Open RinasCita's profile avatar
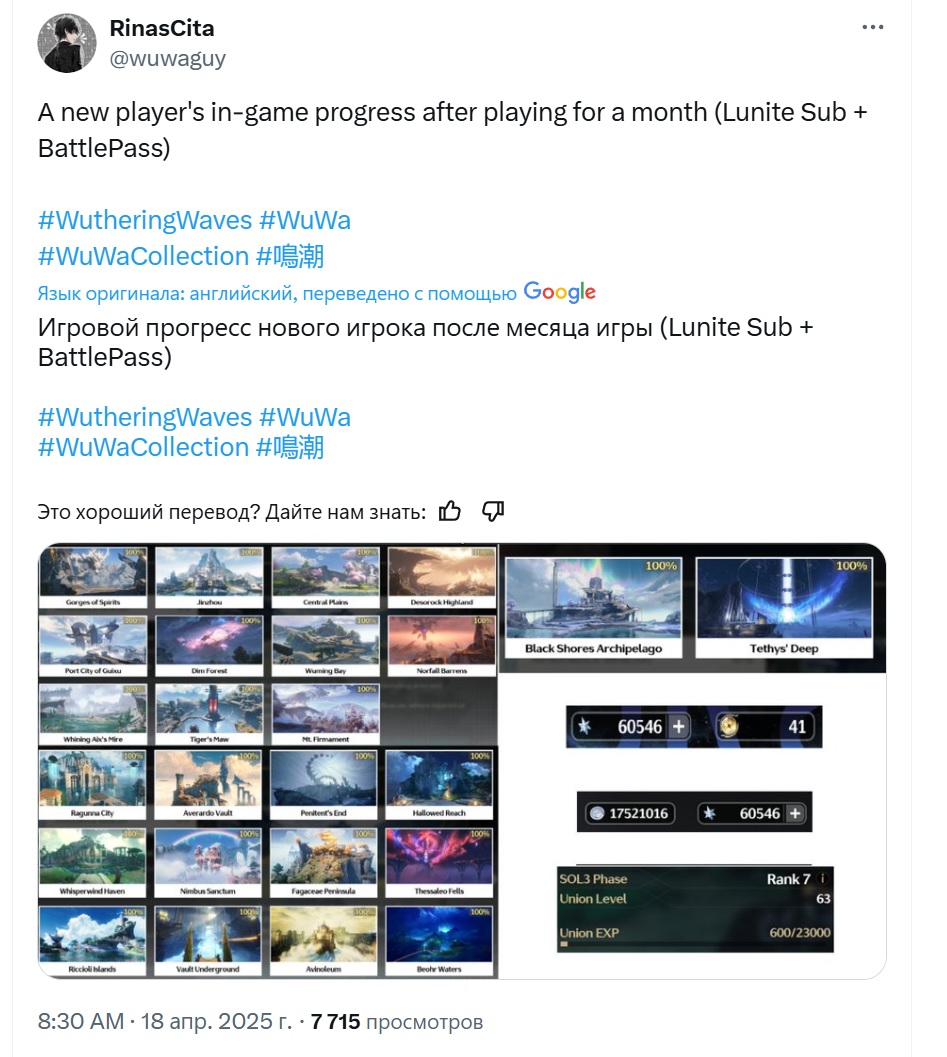The image size is (947, 1057). [67, 43]
